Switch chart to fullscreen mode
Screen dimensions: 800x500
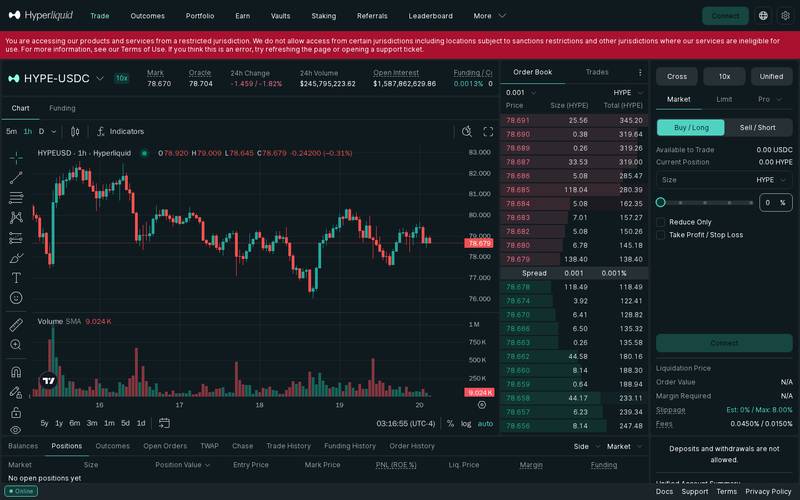click(x=488, y=132)
